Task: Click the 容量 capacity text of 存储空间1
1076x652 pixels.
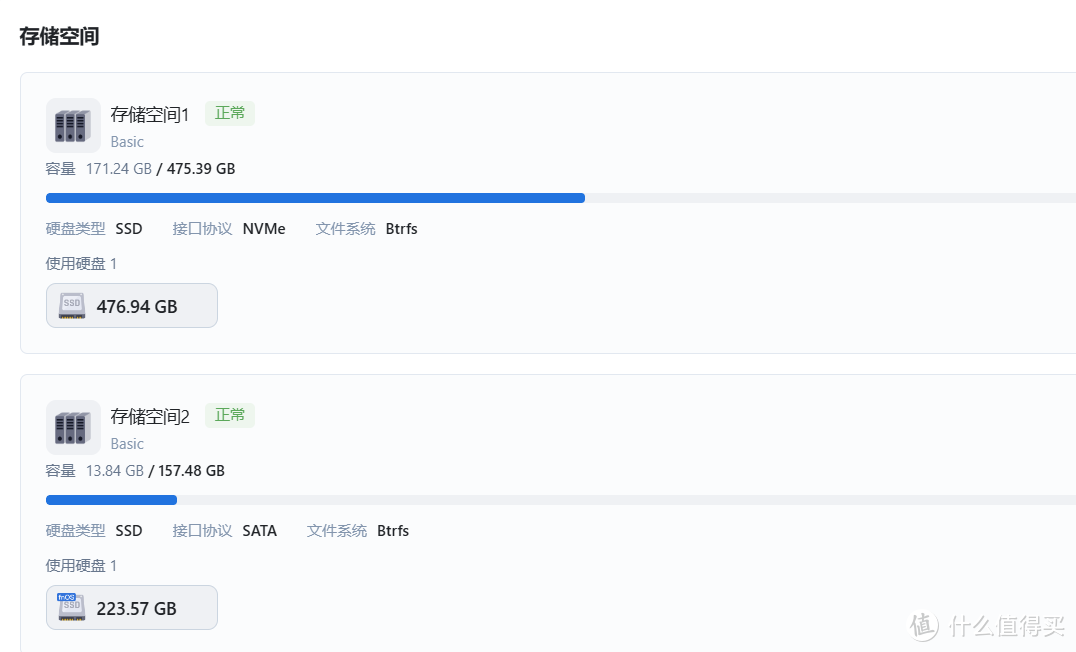Action: pos(59,168)
